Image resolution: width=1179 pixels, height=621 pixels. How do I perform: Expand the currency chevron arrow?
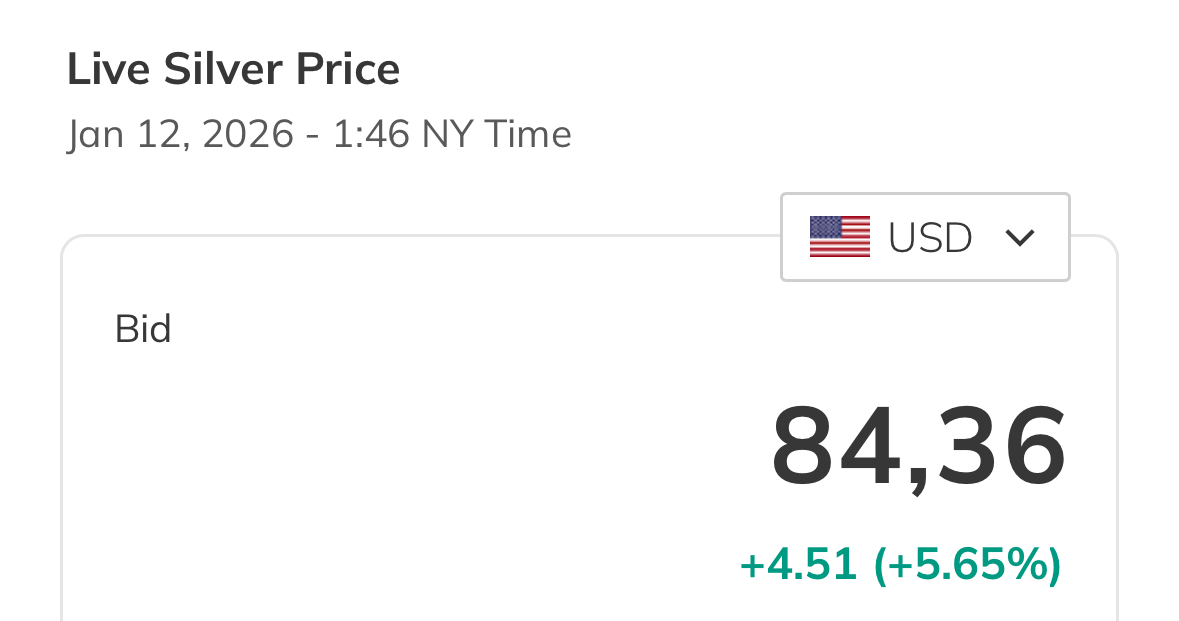click(1018, 238)
